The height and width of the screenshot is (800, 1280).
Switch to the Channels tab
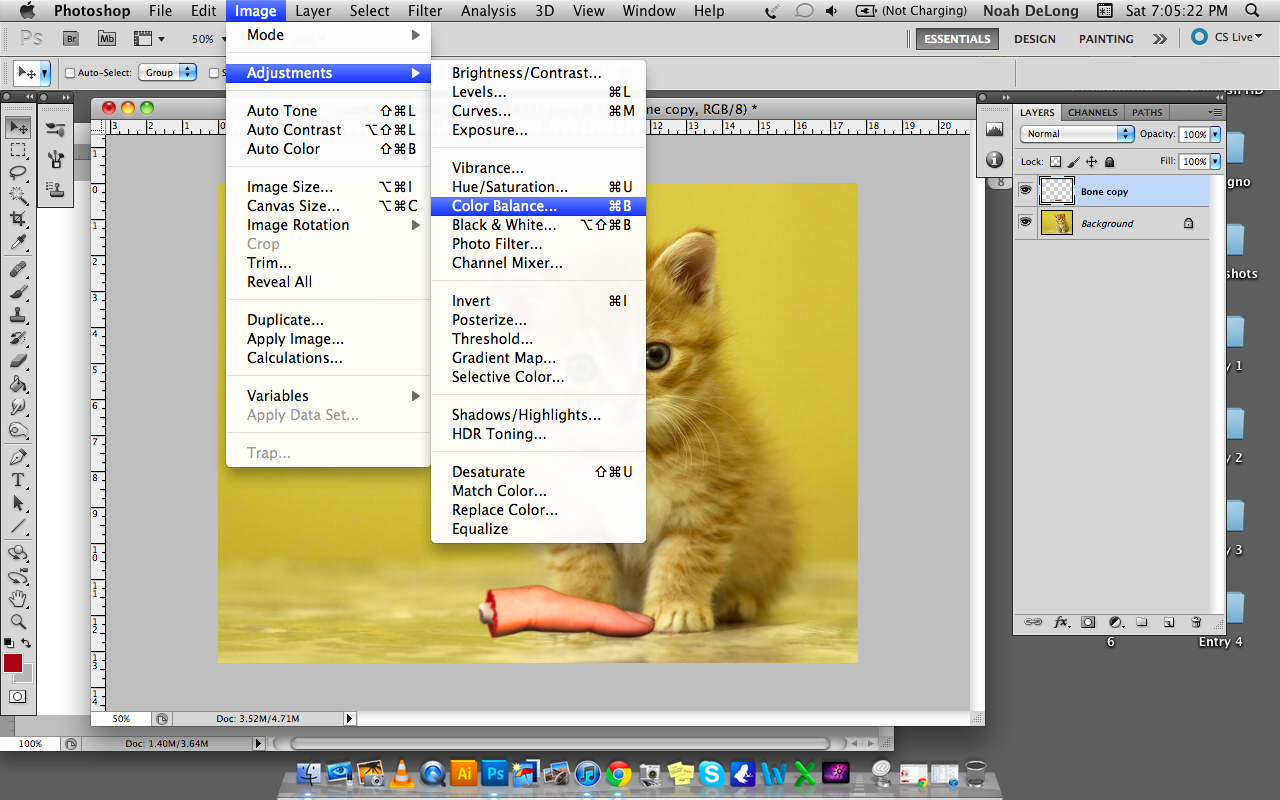click(1092, 113)
